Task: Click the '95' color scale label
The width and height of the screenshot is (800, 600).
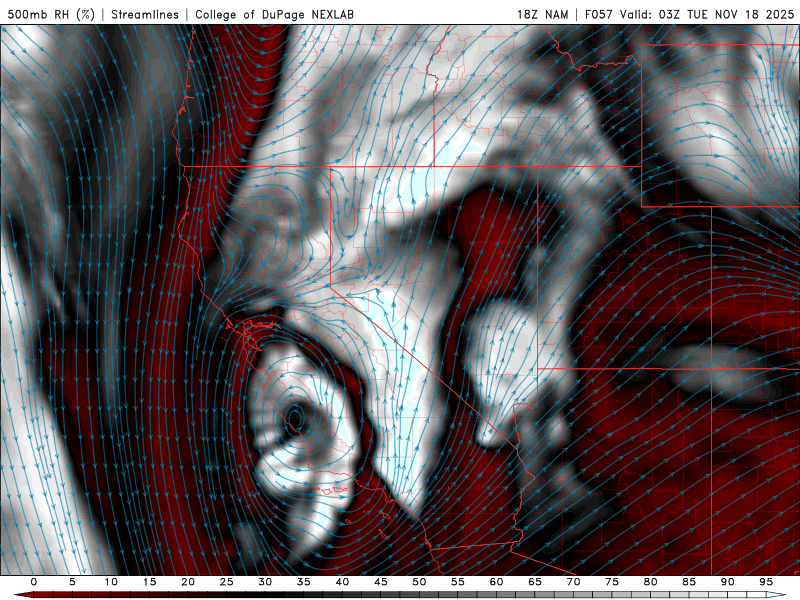Action: tap(766, 582)
